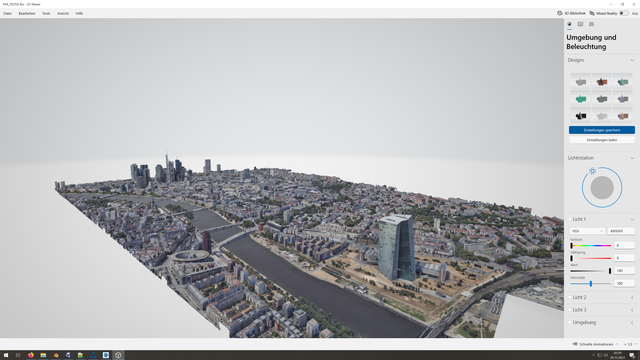Select the purple and tan design preset

tap(623, 116)
